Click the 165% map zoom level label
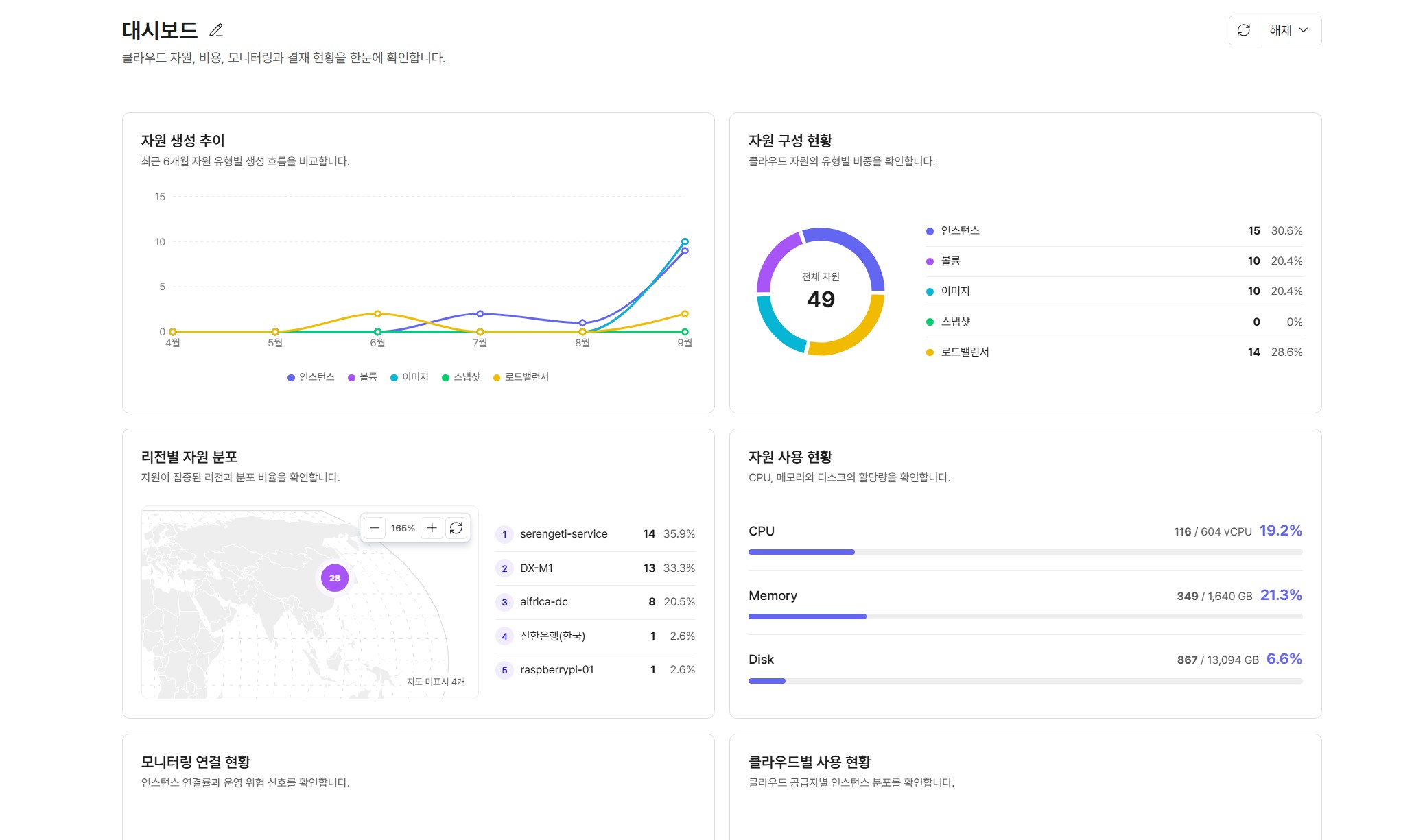The image size is (1425, 840). point(403,528)
